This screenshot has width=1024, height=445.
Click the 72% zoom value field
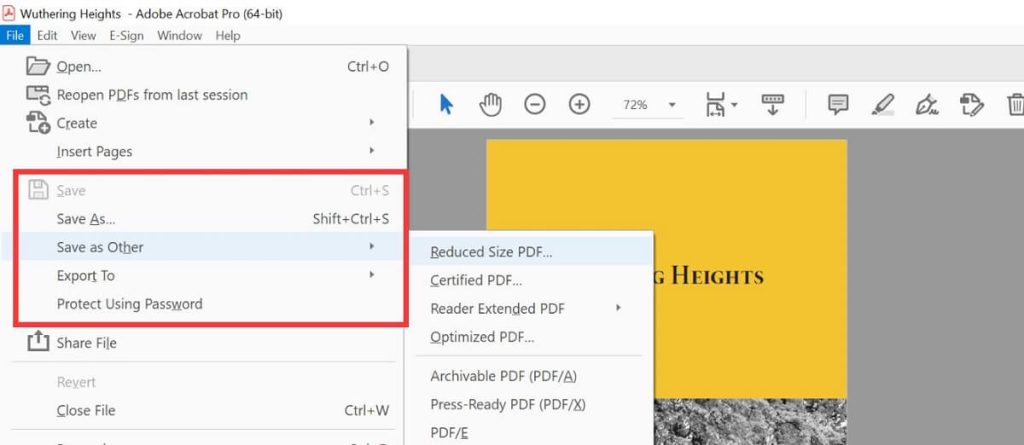635,105
